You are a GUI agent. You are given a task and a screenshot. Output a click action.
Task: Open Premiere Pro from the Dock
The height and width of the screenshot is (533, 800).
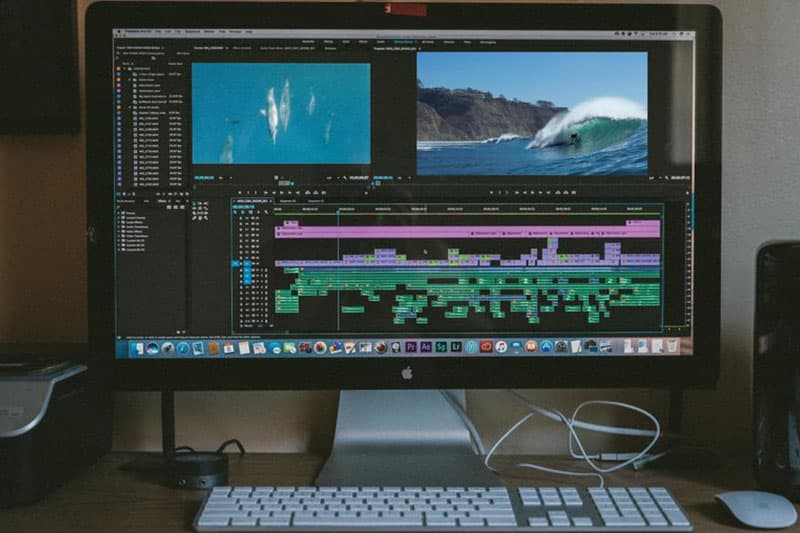click(x=411, y=347)
